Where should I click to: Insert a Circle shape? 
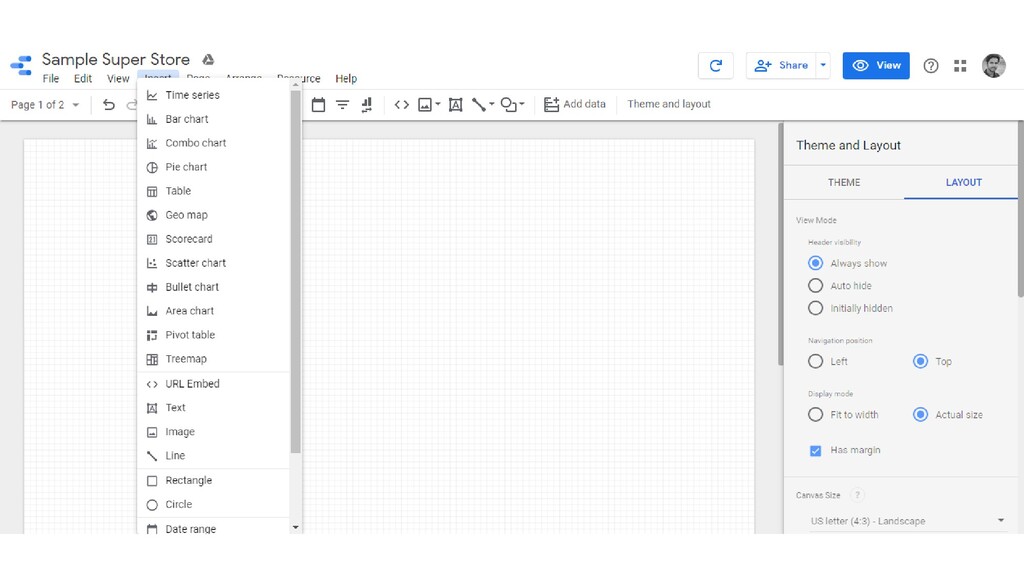tap(214, 504)
